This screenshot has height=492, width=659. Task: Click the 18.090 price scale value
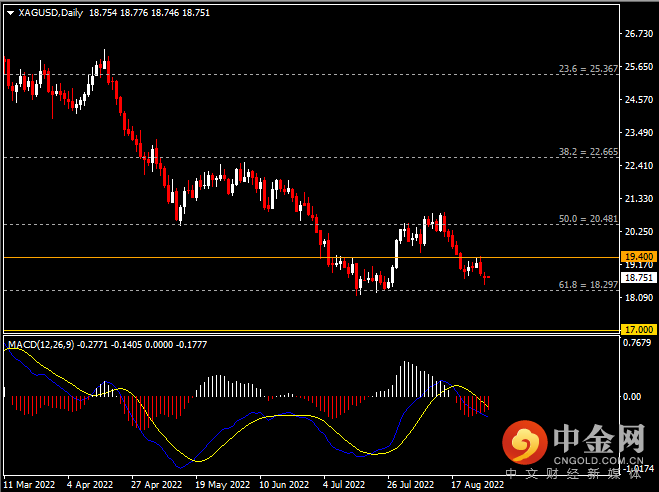pos(639,297)
